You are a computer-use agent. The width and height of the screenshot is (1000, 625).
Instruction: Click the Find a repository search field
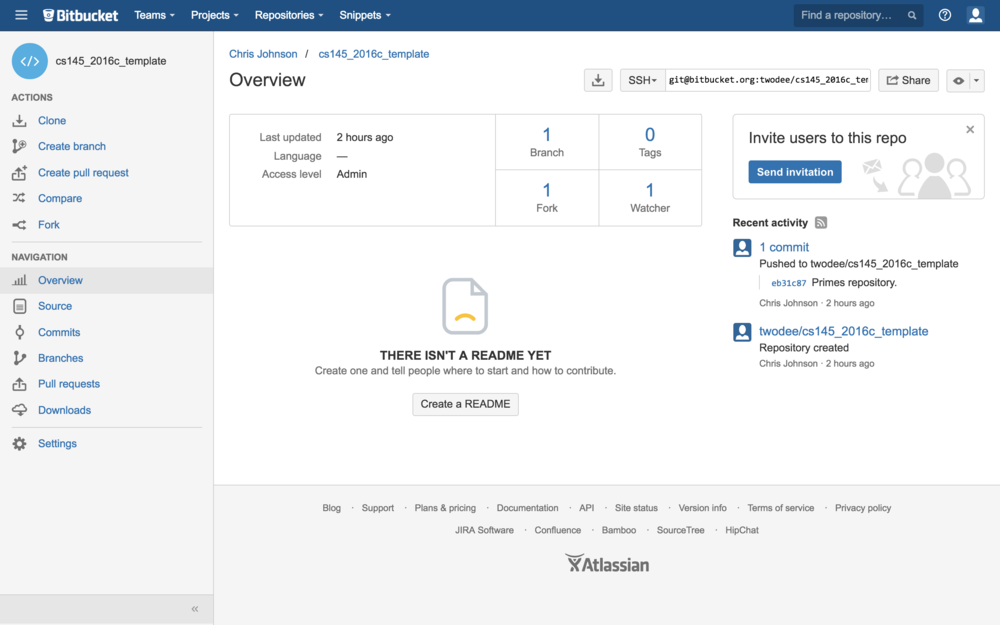click(850, 15)
